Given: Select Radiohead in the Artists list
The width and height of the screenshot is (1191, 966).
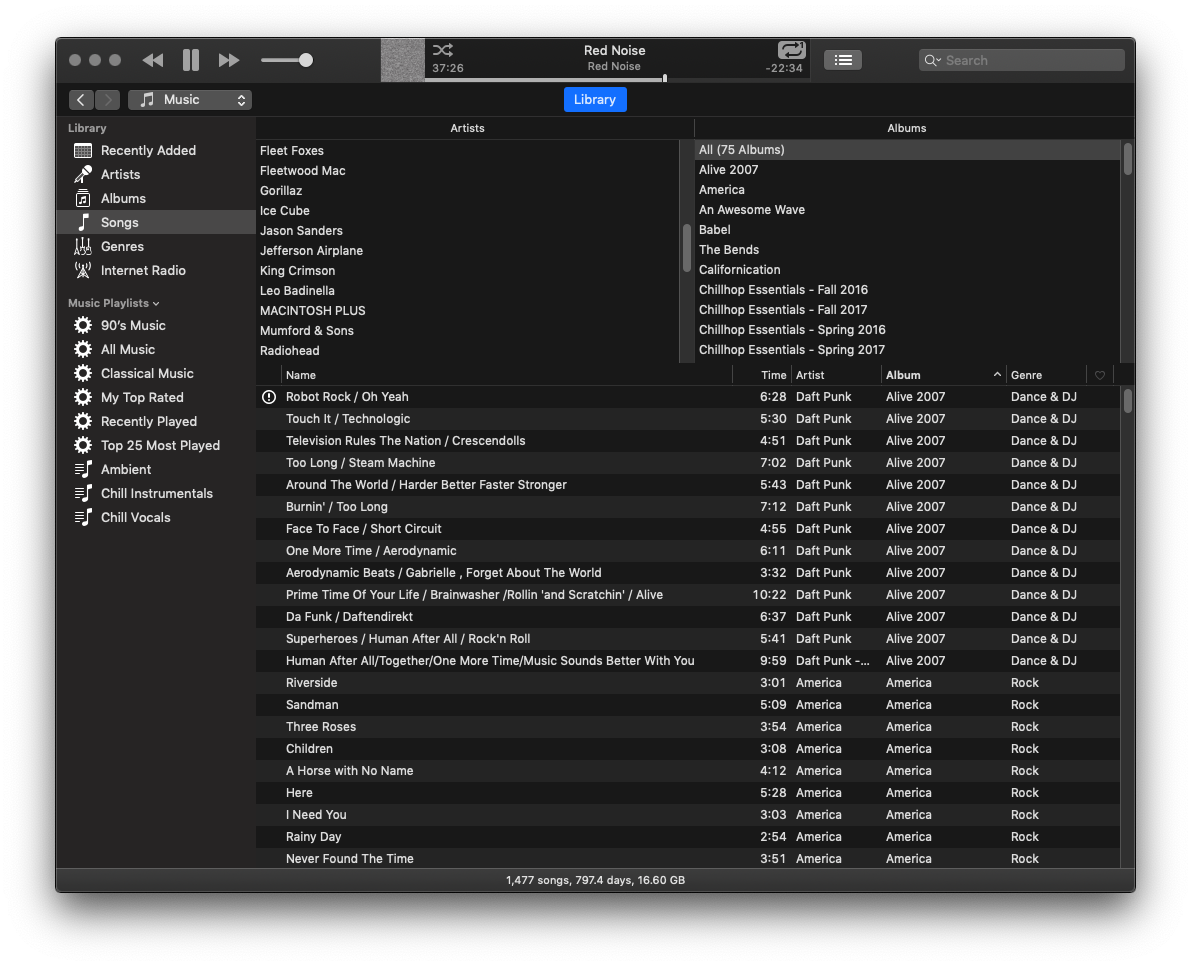Looking at the screenshot, I should tap(467, 351).
